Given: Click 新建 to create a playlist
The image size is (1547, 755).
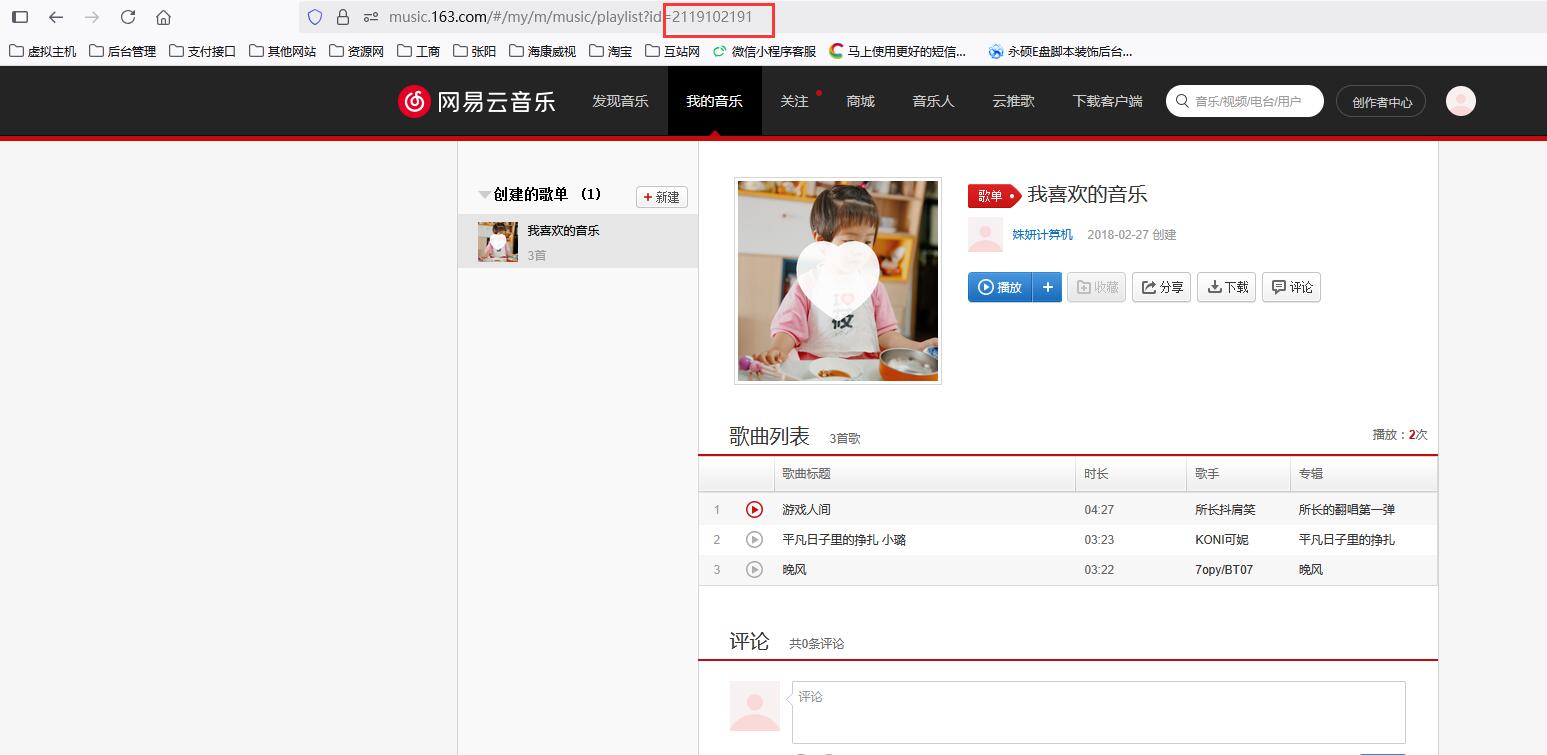Looking at the screenshot, I should (661, 197).
